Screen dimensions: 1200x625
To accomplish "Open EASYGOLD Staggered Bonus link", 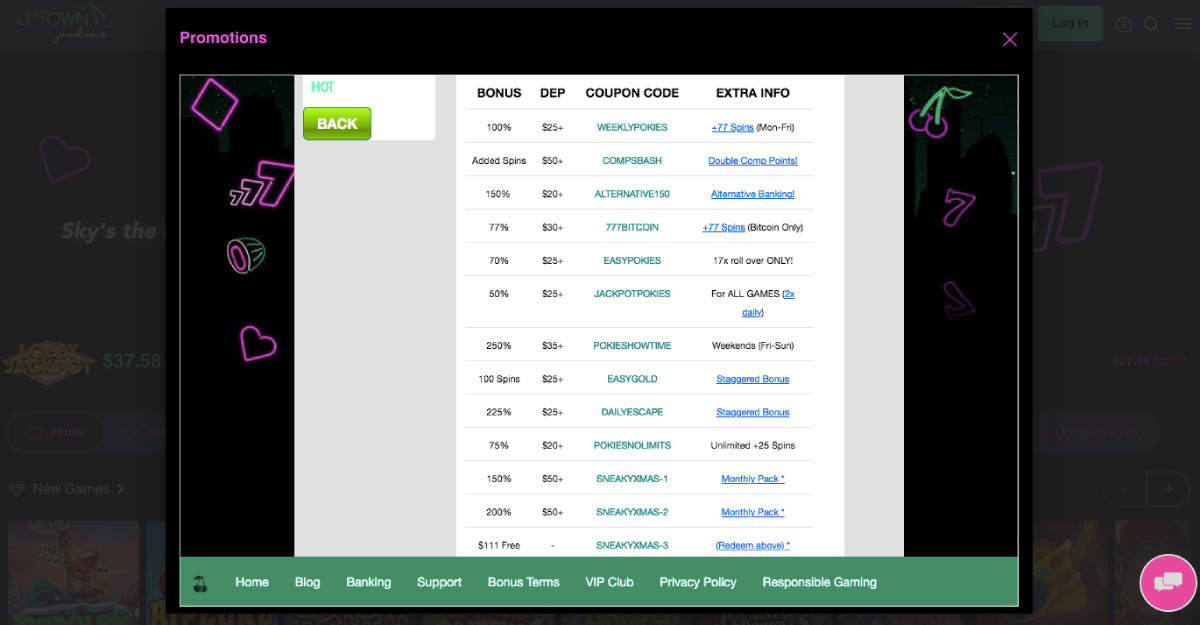I will (x=752, y=379).
